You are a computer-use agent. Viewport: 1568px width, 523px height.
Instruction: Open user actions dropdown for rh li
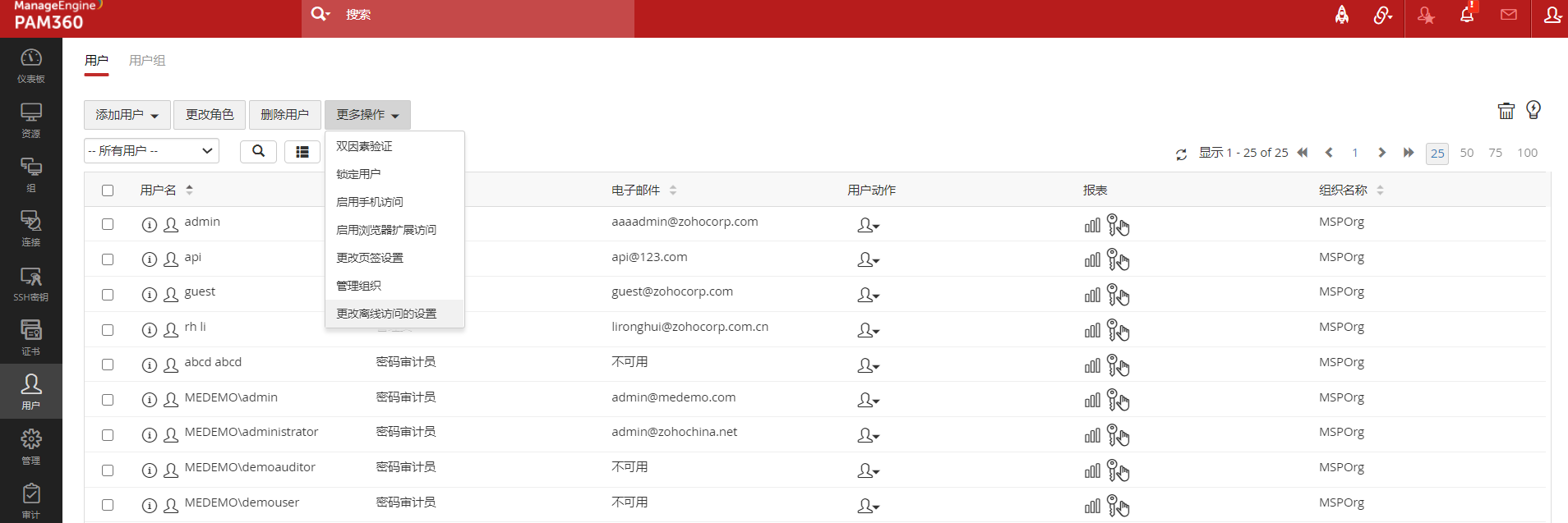point(869,330)
